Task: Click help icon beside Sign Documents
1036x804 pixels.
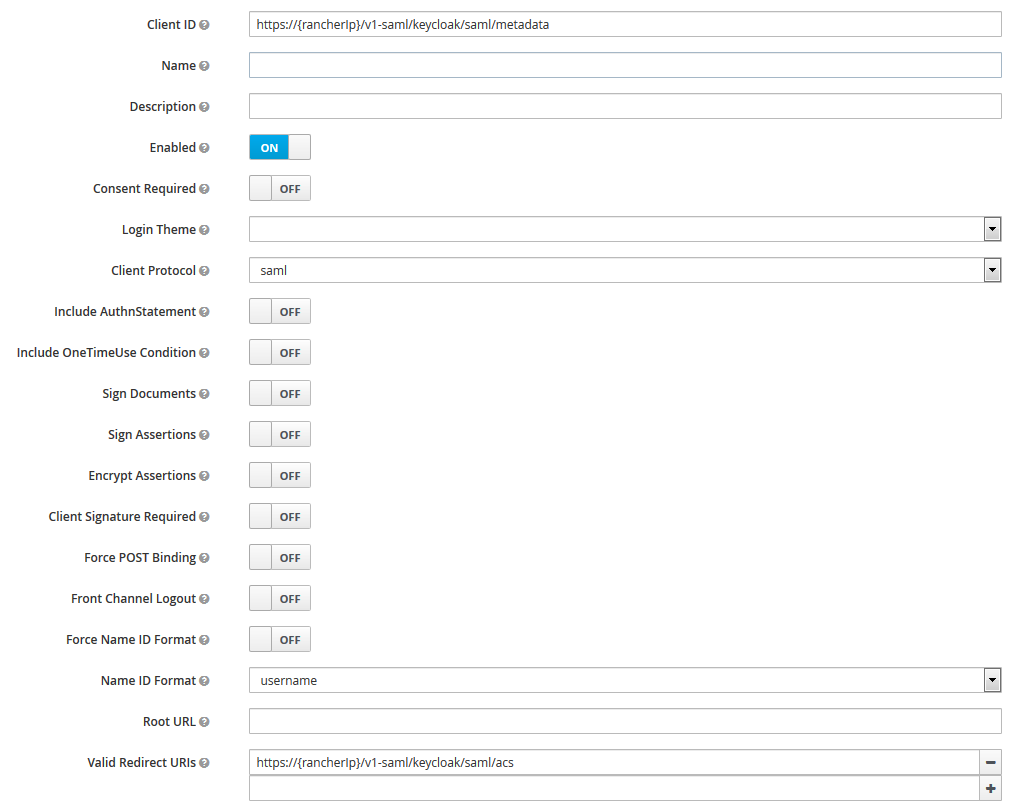Action: tap(204, 394)
